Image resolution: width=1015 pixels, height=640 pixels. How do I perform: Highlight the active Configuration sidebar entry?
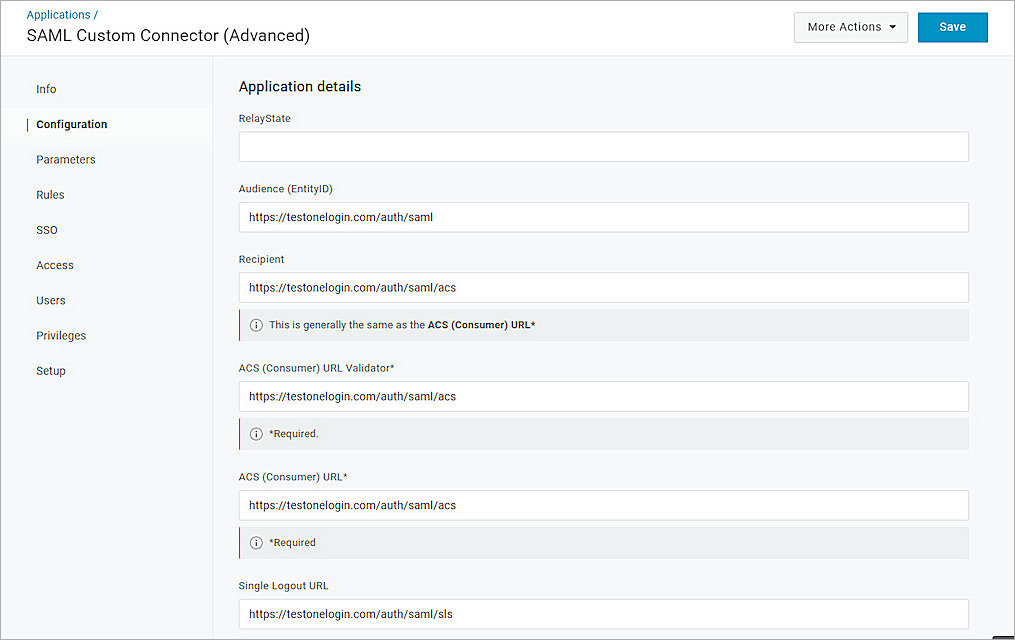[x=71, y=124]
